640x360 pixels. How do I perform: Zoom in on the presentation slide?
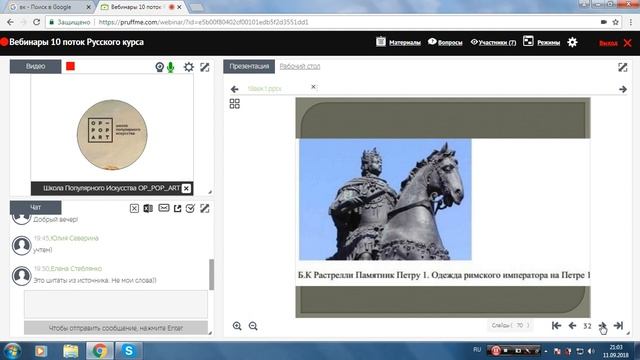[237, 326]
